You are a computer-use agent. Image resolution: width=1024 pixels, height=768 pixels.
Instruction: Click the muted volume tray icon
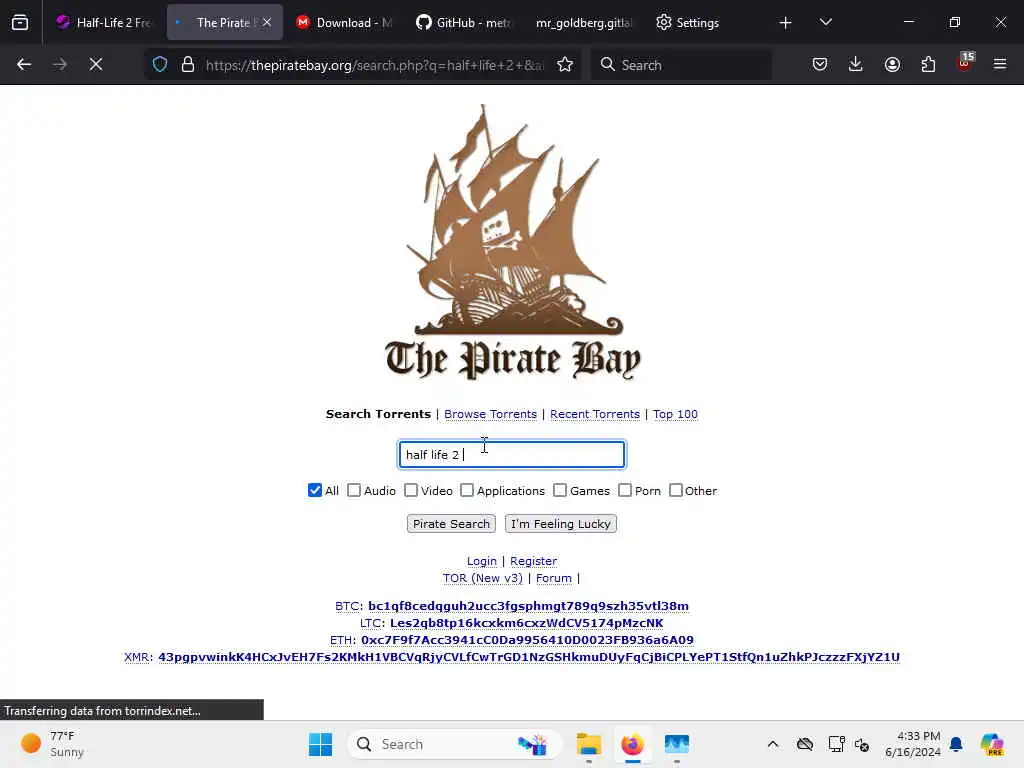pos(862,744)
